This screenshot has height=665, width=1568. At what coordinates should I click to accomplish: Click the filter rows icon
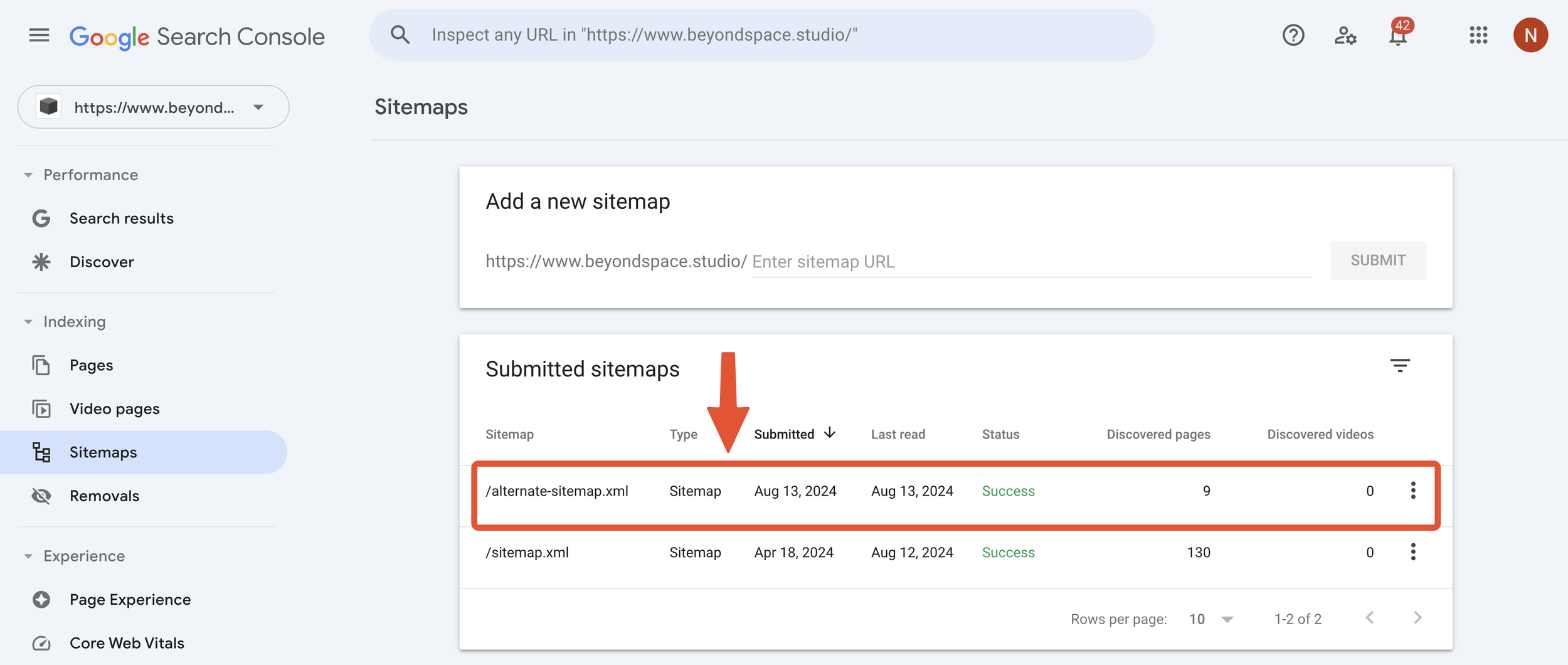pyautogui.click(x=1400, y=366)
